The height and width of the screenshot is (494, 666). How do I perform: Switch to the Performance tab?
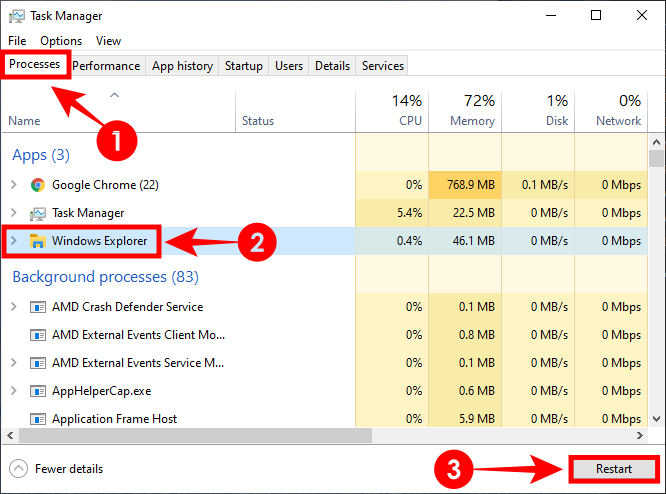(106, 66)
